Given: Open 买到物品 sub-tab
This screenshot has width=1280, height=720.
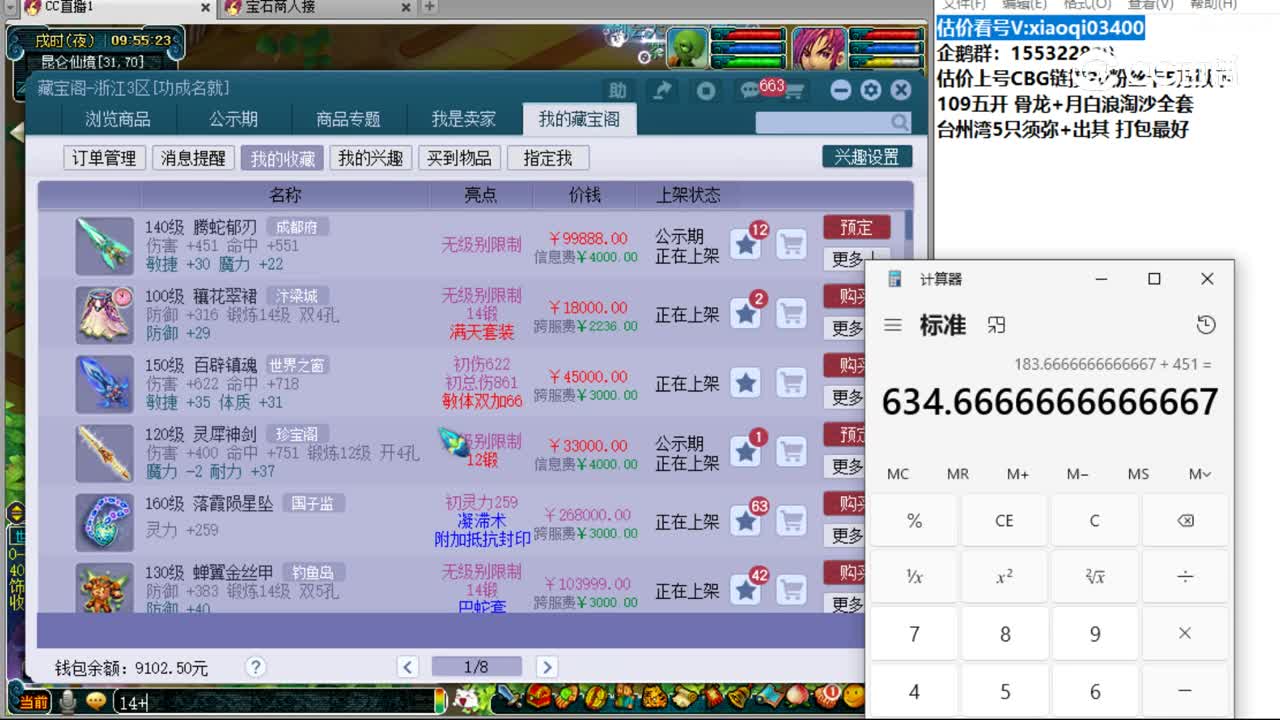Looking at the screenshot, I should click(x=459, y=158).
